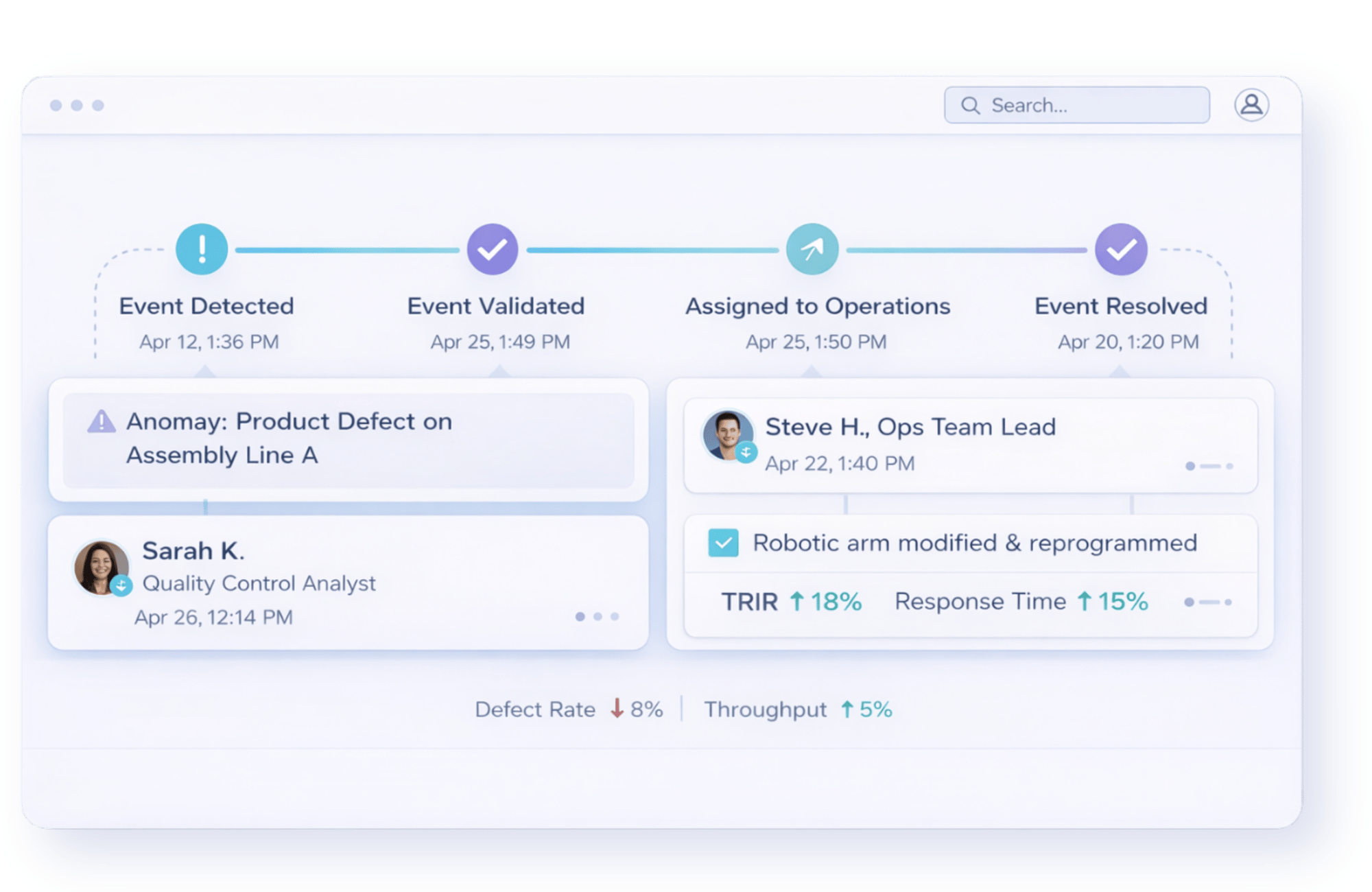Switch to the Assigned to Operations stage
1372x892 pixels.
818,306
